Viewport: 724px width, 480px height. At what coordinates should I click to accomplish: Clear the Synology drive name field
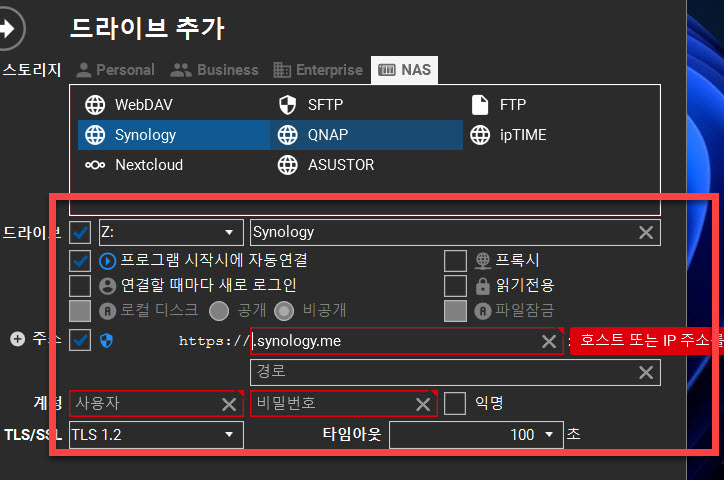click(646, 232)
